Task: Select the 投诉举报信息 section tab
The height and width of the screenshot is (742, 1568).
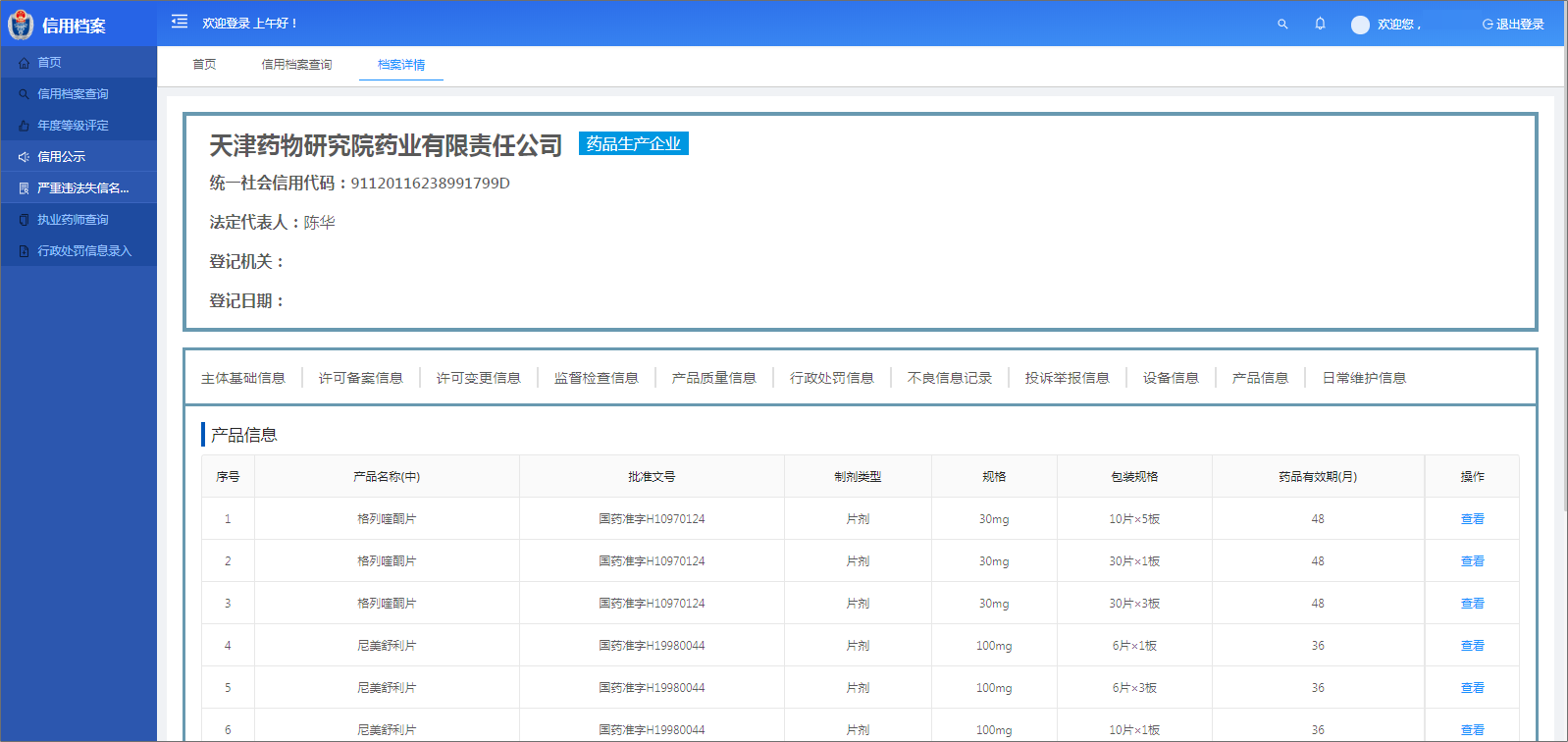Action: pyautogui.click(x=1068, y=378)
